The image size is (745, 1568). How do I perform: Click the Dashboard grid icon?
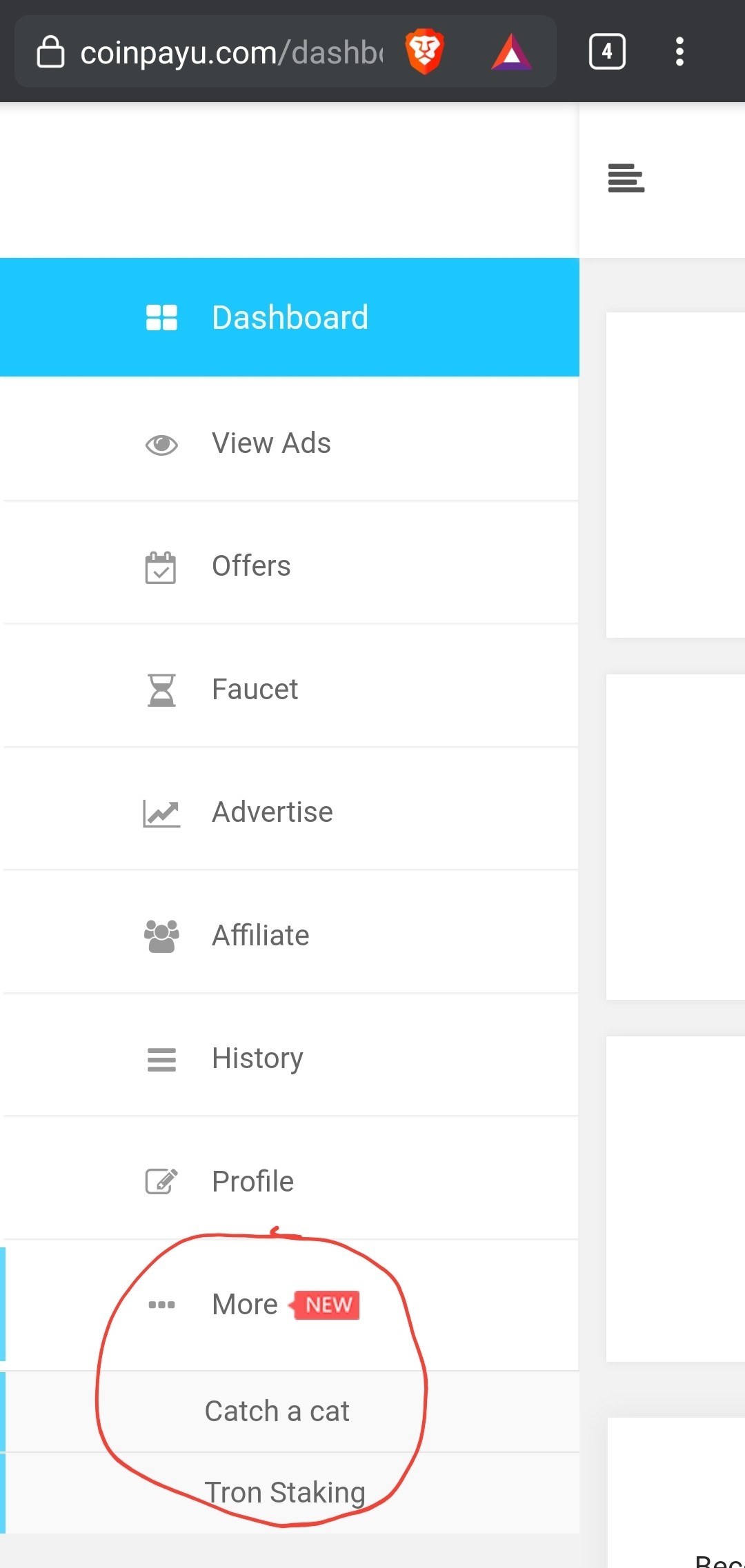pos(161,318)
